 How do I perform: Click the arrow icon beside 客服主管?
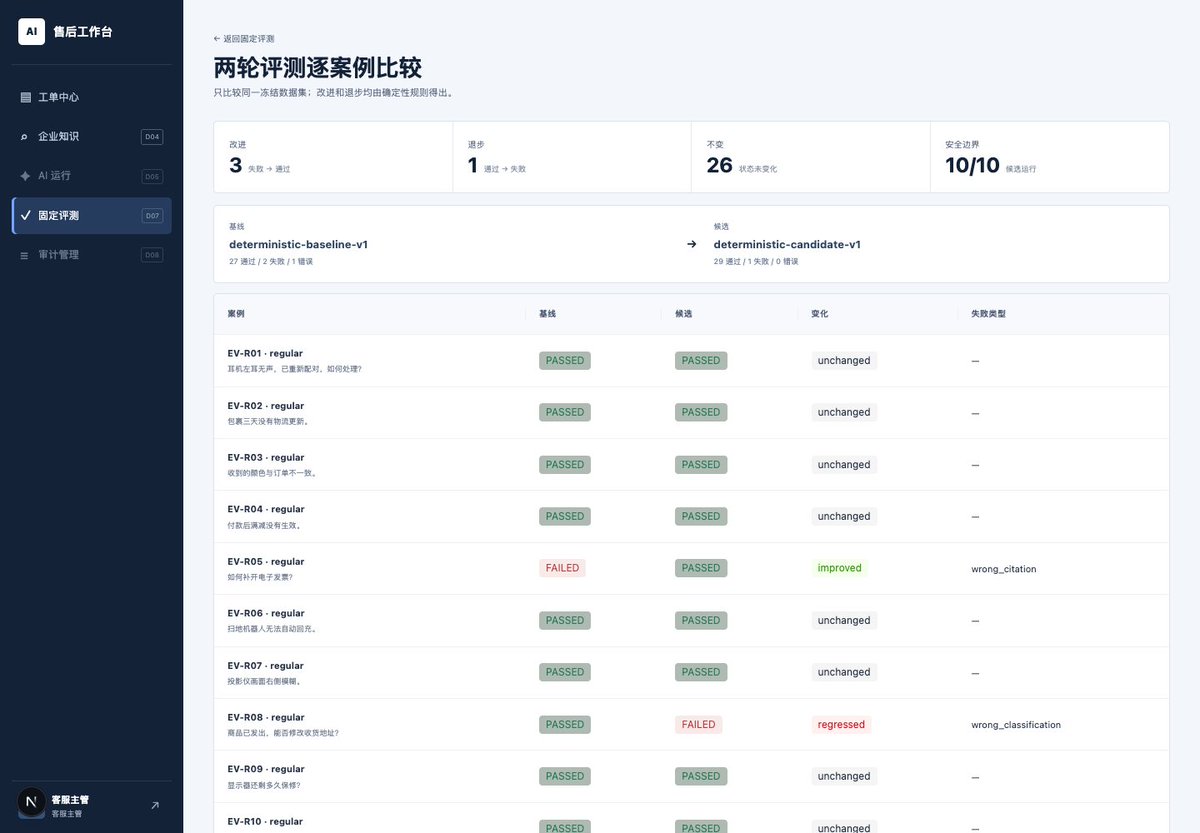coord(154,805)
